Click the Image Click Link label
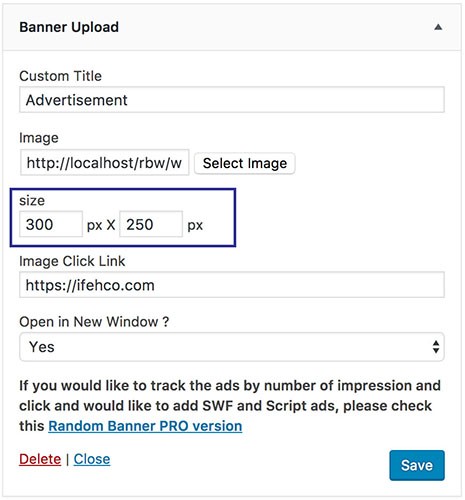 pyautogui.click(x=72, y=261)
